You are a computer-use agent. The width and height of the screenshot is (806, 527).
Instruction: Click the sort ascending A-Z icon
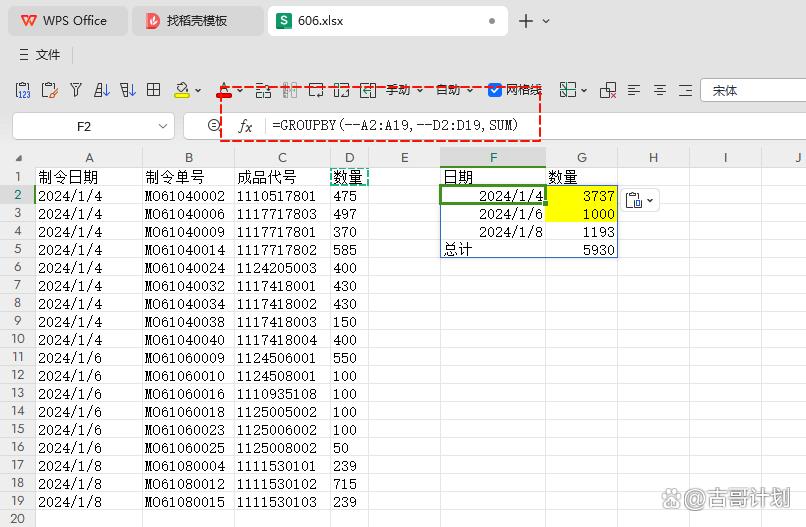pos(102,90)
